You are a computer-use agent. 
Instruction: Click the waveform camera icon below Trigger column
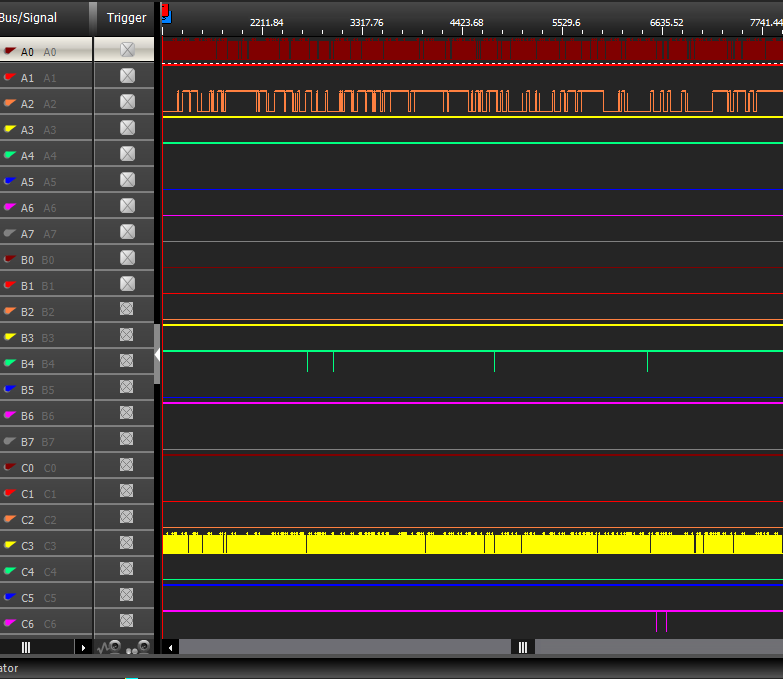coord(108,648)
